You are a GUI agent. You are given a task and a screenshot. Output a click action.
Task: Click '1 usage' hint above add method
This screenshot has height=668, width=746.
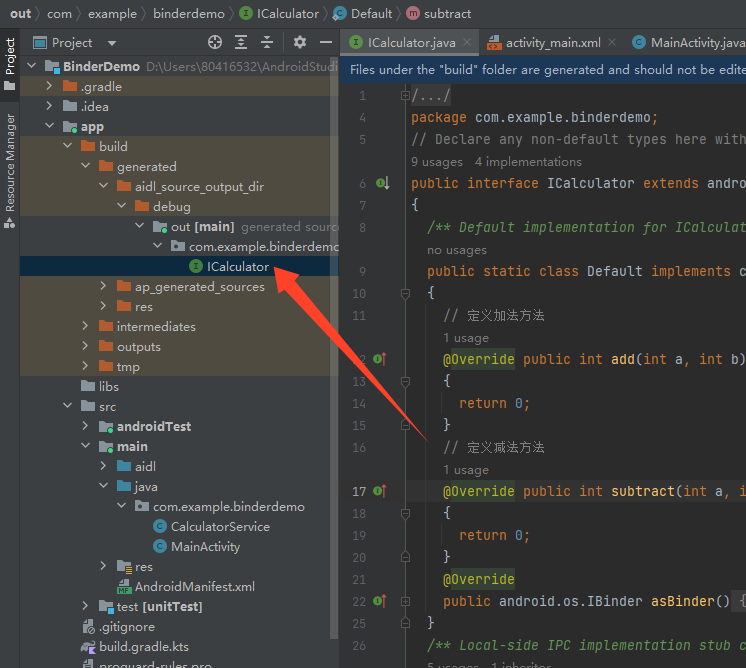point(466,338)
